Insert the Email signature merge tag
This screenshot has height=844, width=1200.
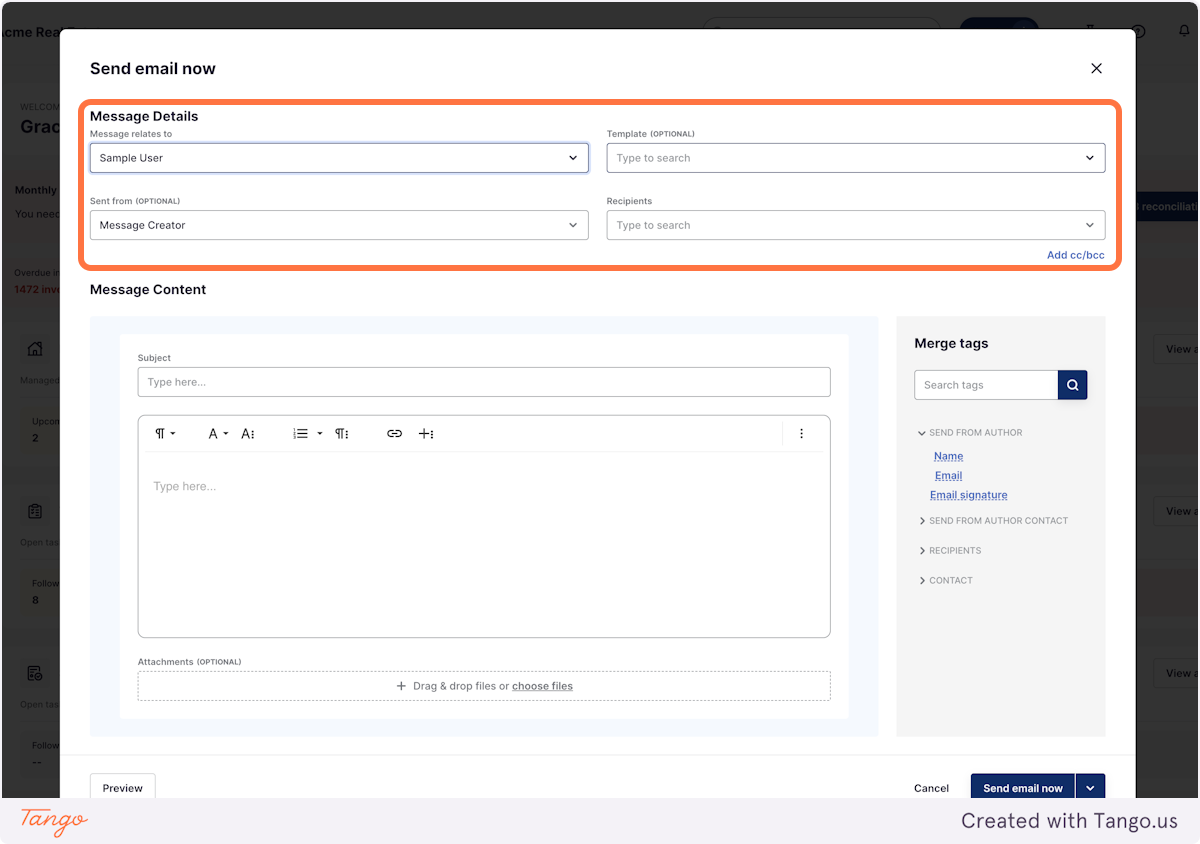point(968,495)
